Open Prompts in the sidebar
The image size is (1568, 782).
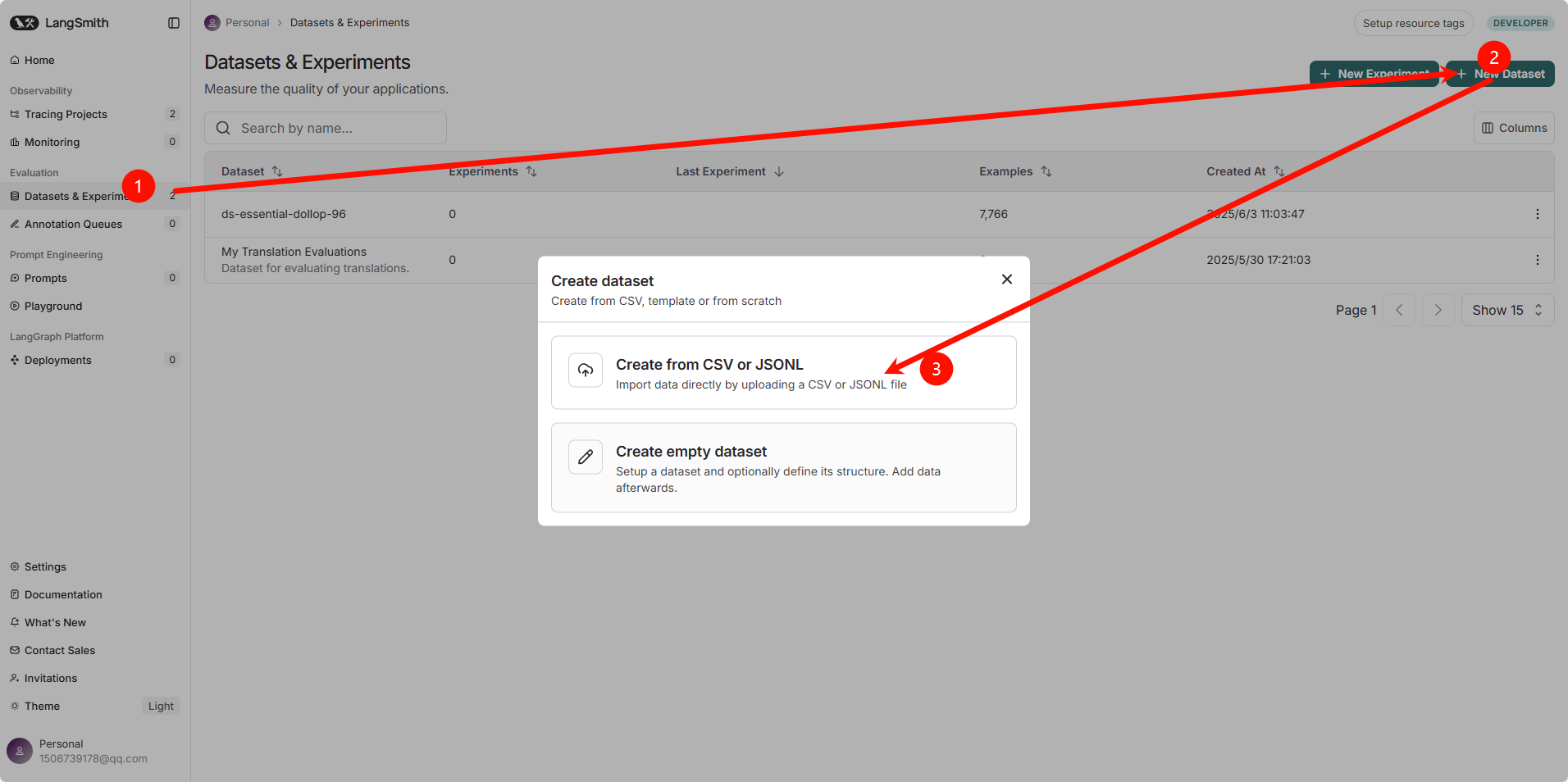click(x=95, y=278)
